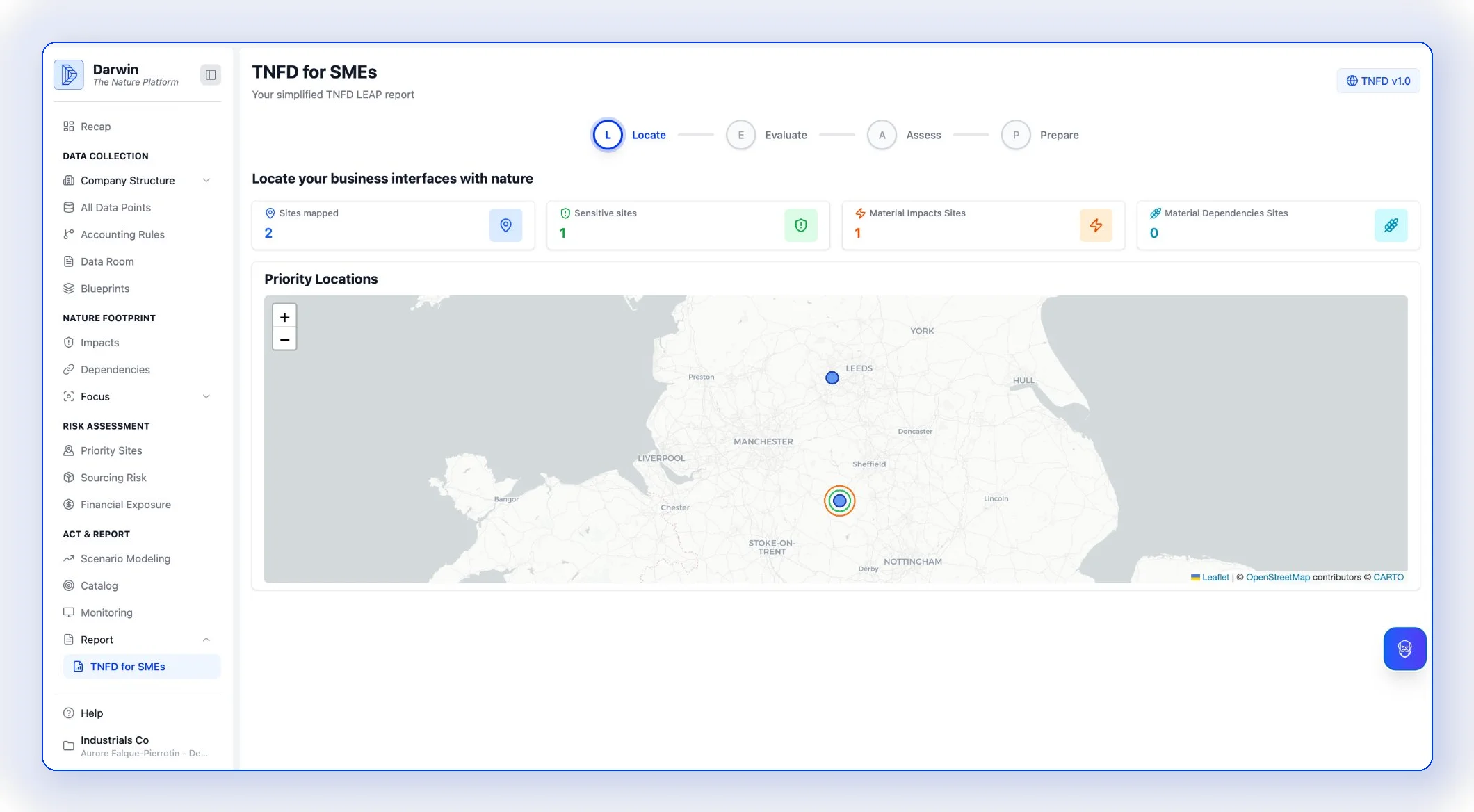The height and width of the screenshot is (812, 1474).
Task: Select Sourcing Risk in the sidebar
Action: pos(113,478)
